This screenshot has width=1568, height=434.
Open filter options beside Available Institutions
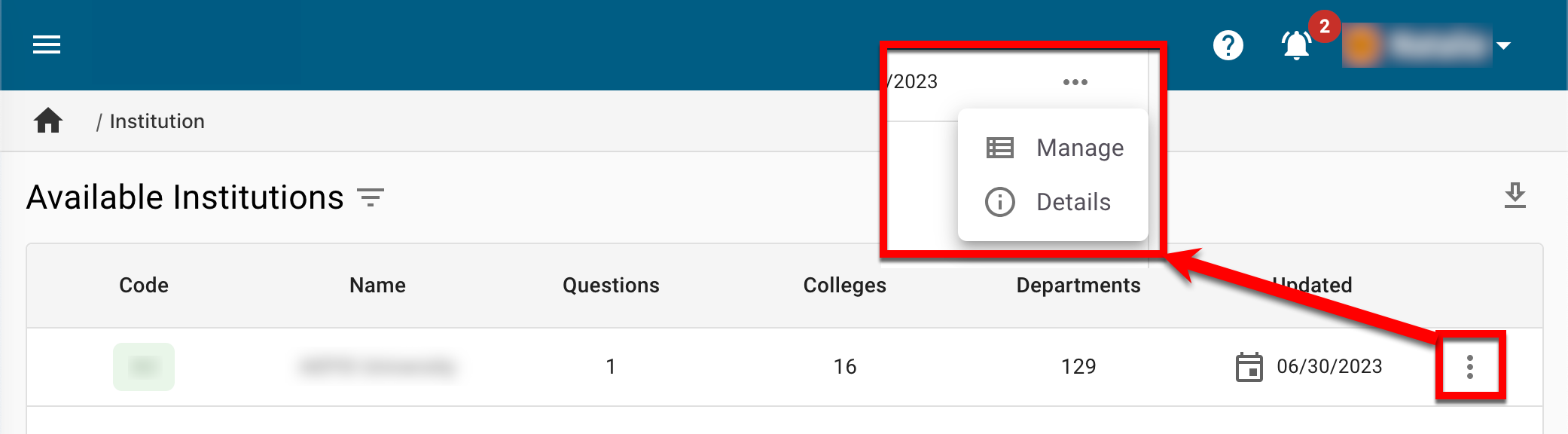(x=371, y=198)
